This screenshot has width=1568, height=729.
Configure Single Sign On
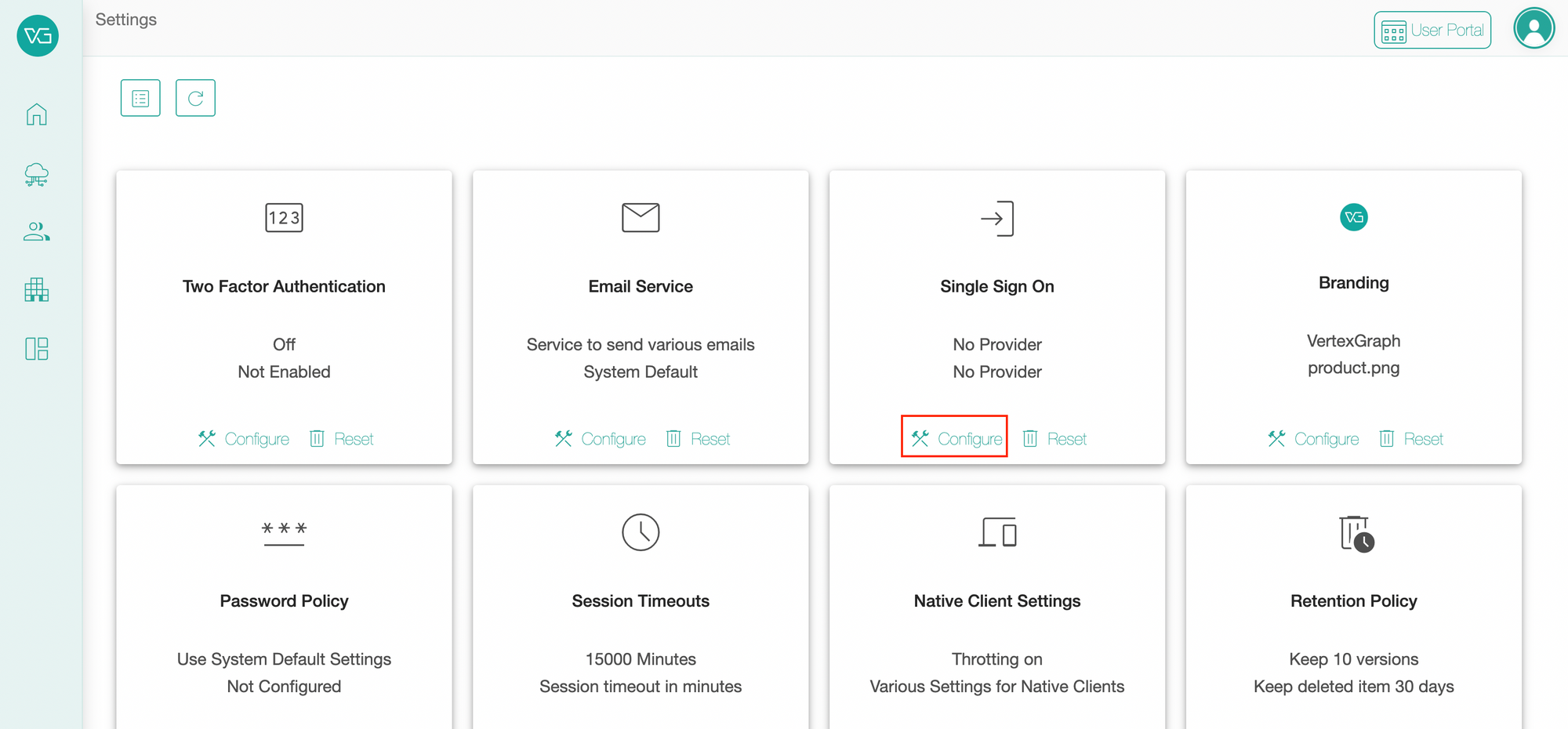coord(954,438)
